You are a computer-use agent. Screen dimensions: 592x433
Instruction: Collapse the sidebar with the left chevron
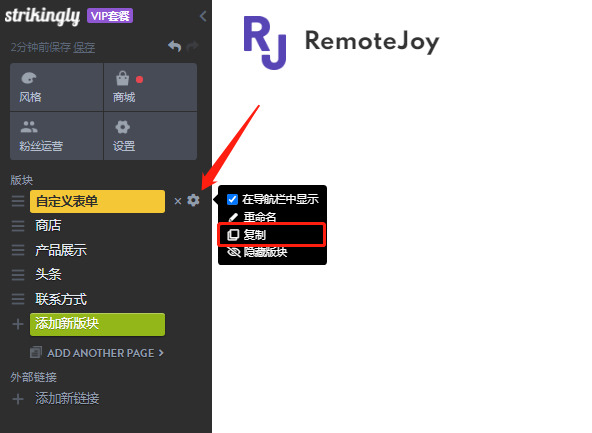pos(203,16)
